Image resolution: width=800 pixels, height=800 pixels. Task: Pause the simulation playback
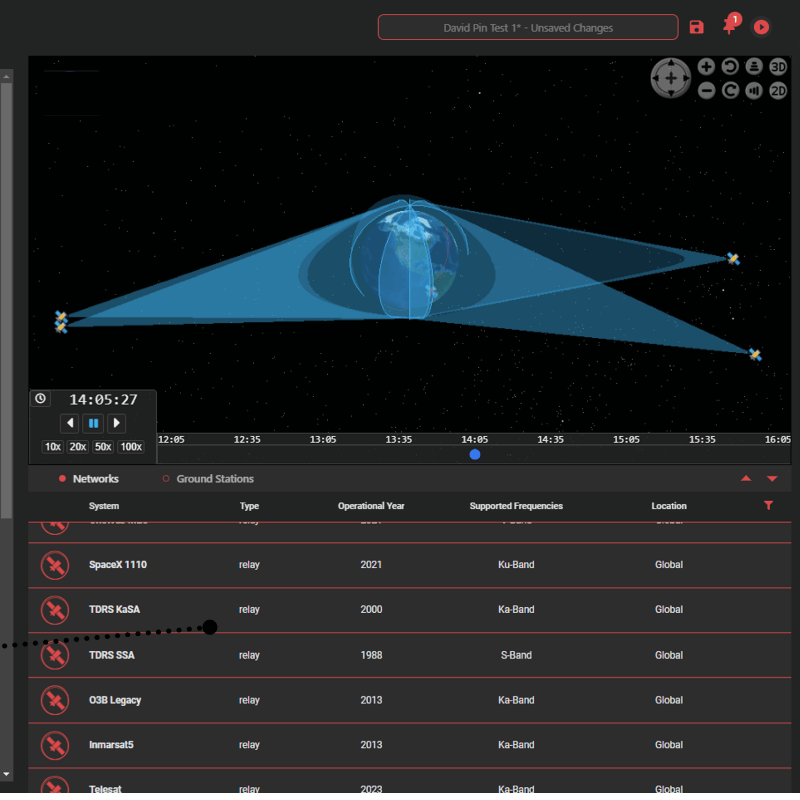point(93,423)
